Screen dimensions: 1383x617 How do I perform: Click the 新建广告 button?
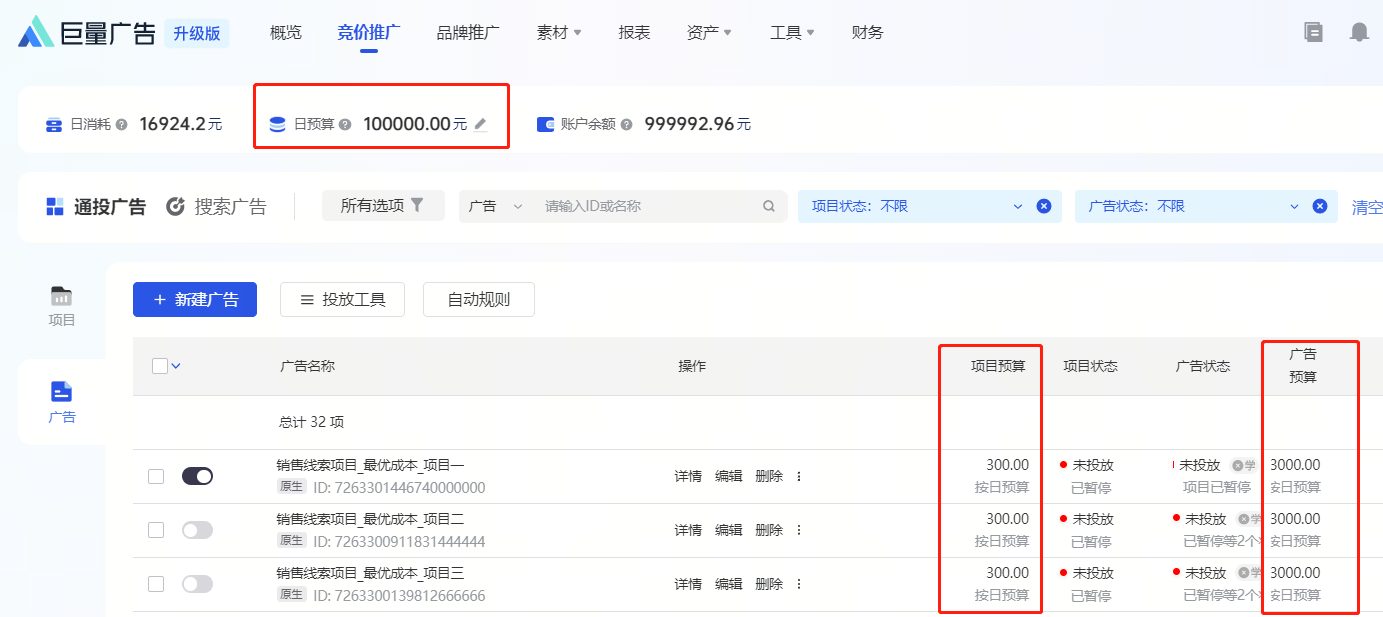point(195,300)
